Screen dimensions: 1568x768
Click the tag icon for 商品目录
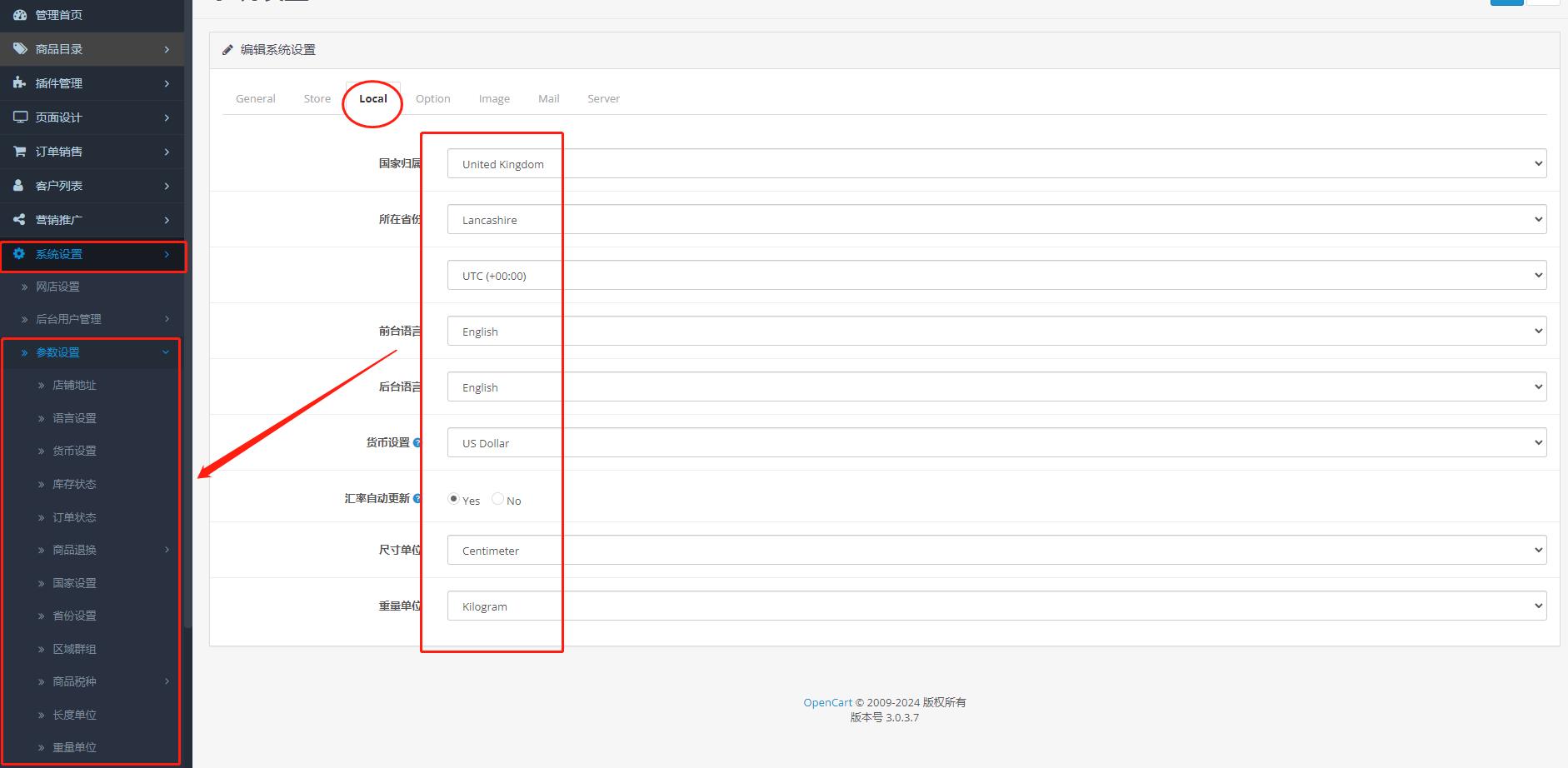[x=20, y=49]
